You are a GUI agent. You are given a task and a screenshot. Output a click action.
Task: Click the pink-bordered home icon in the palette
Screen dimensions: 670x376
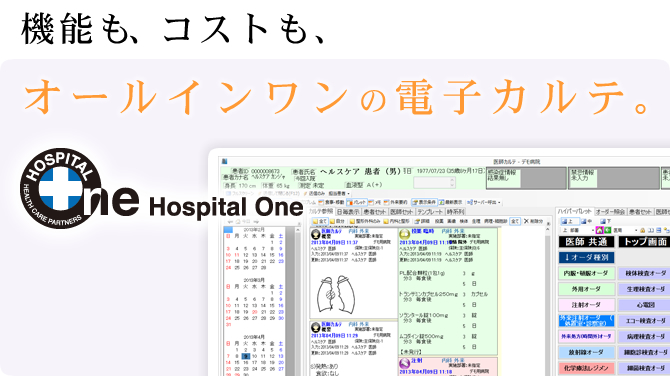tap(599, 230)
